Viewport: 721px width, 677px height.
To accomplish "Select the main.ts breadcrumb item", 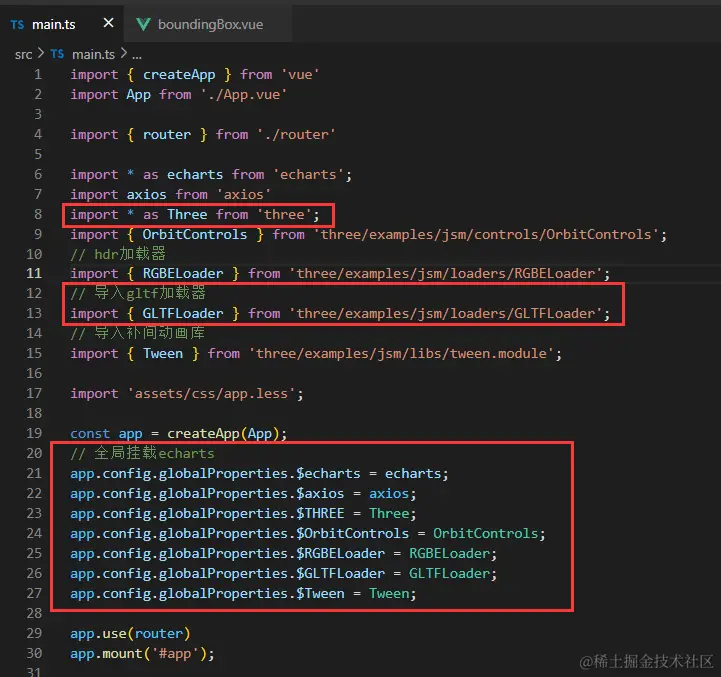I will (x=93, y=55).
